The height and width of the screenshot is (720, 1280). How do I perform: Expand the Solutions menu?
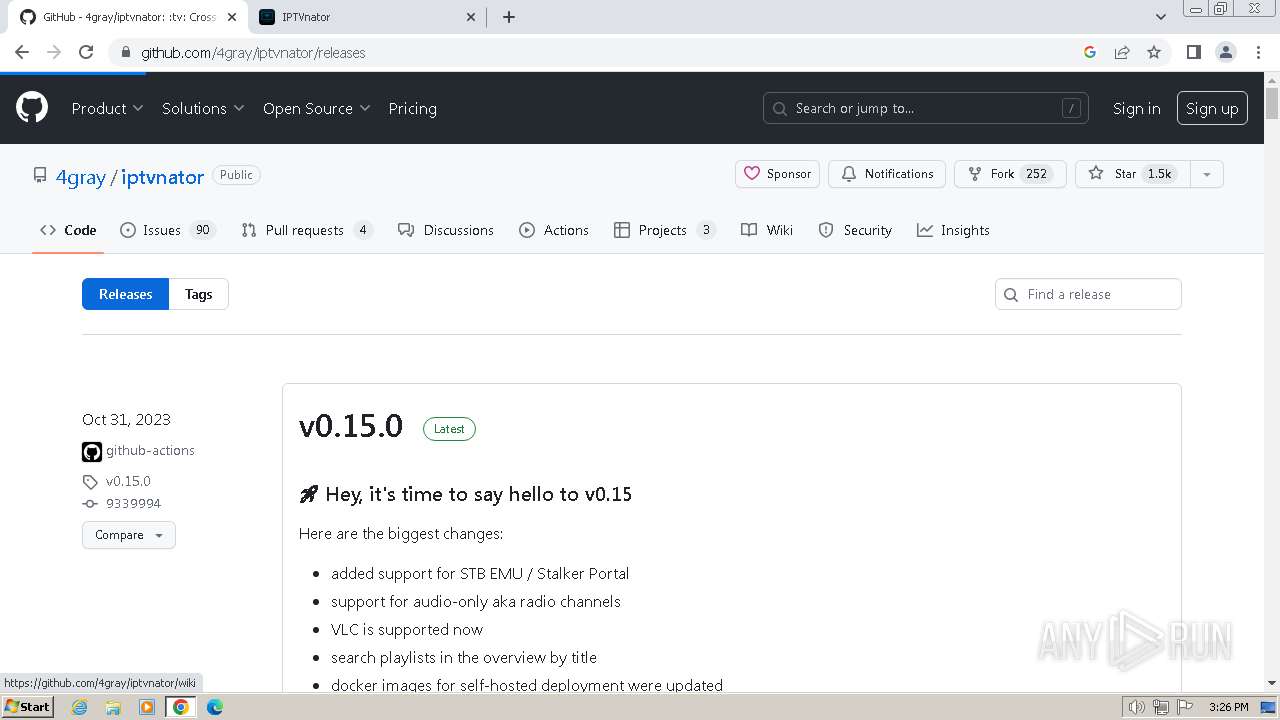coord(203,108)
